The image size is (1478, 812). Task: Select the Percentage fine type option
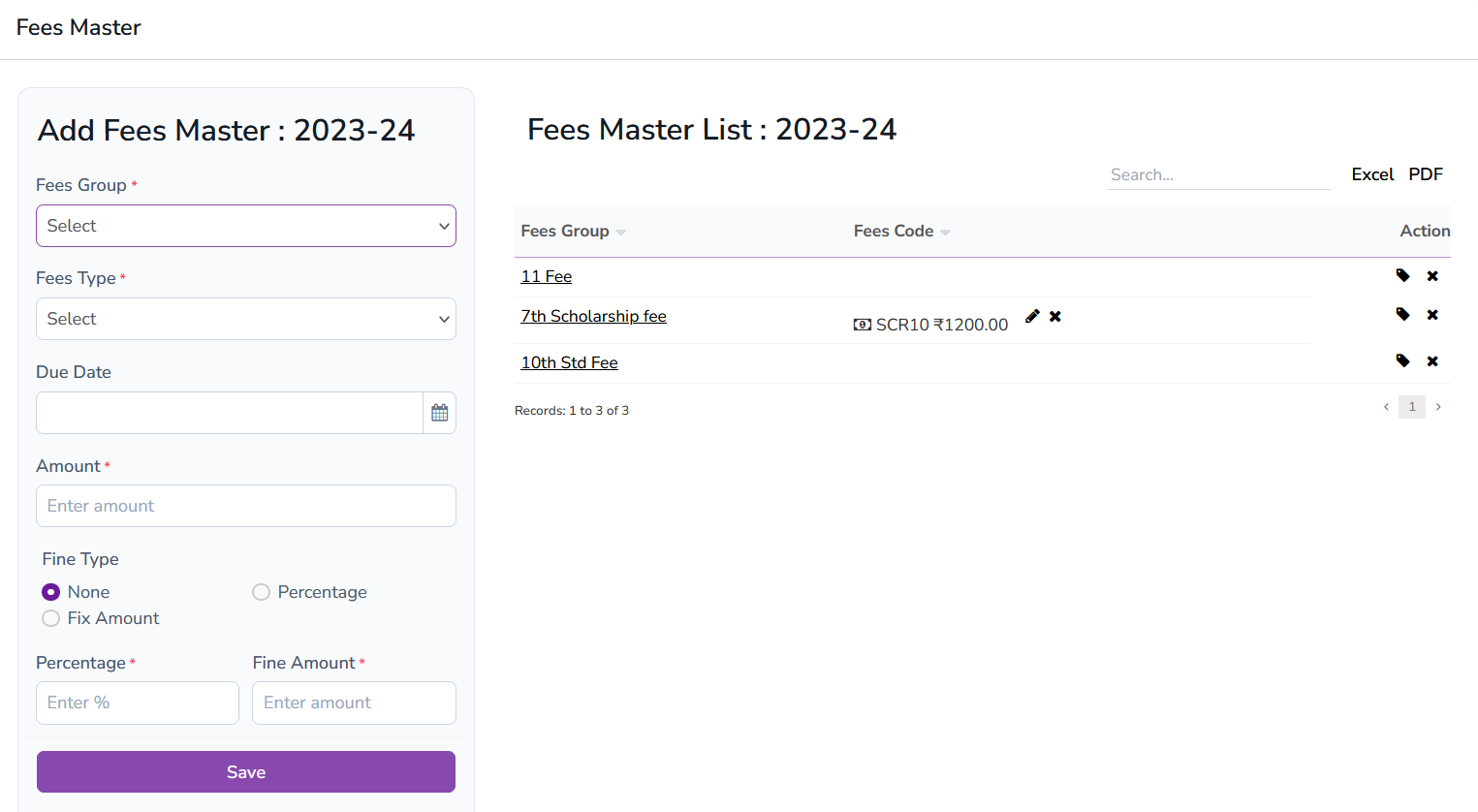[261, 591]
